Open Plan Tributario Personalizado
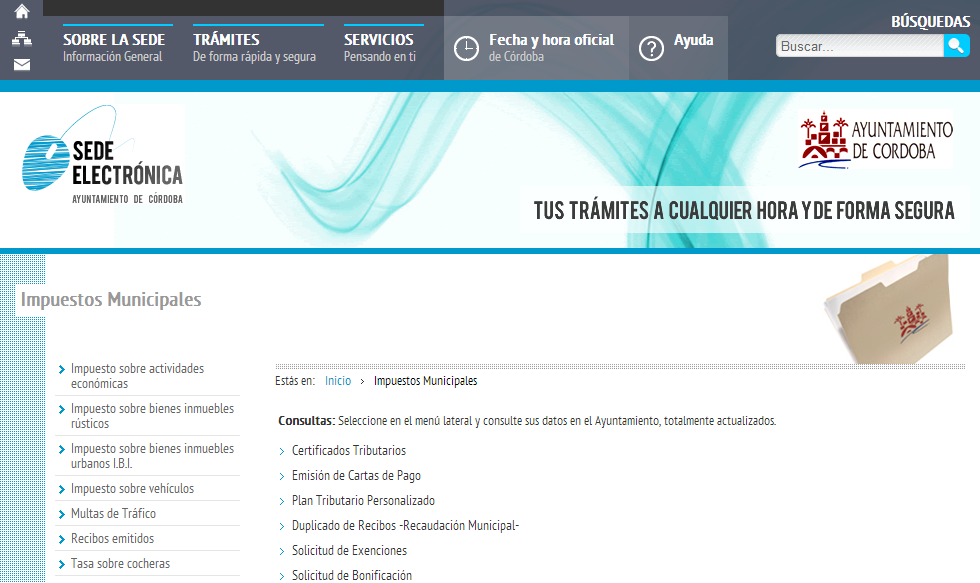The width and height of the screenshot is (980, 583). pos(363,500)
